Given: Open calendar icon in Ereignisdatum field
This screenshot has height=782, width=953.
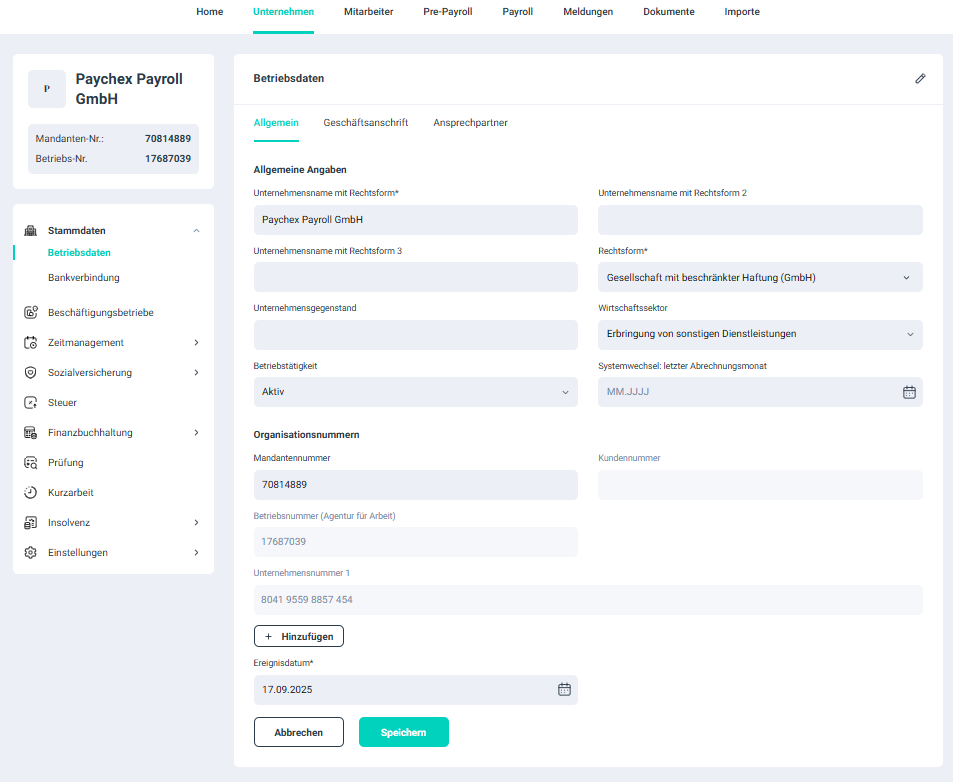Looking at the screenshot, I should [x=564, y=689].
